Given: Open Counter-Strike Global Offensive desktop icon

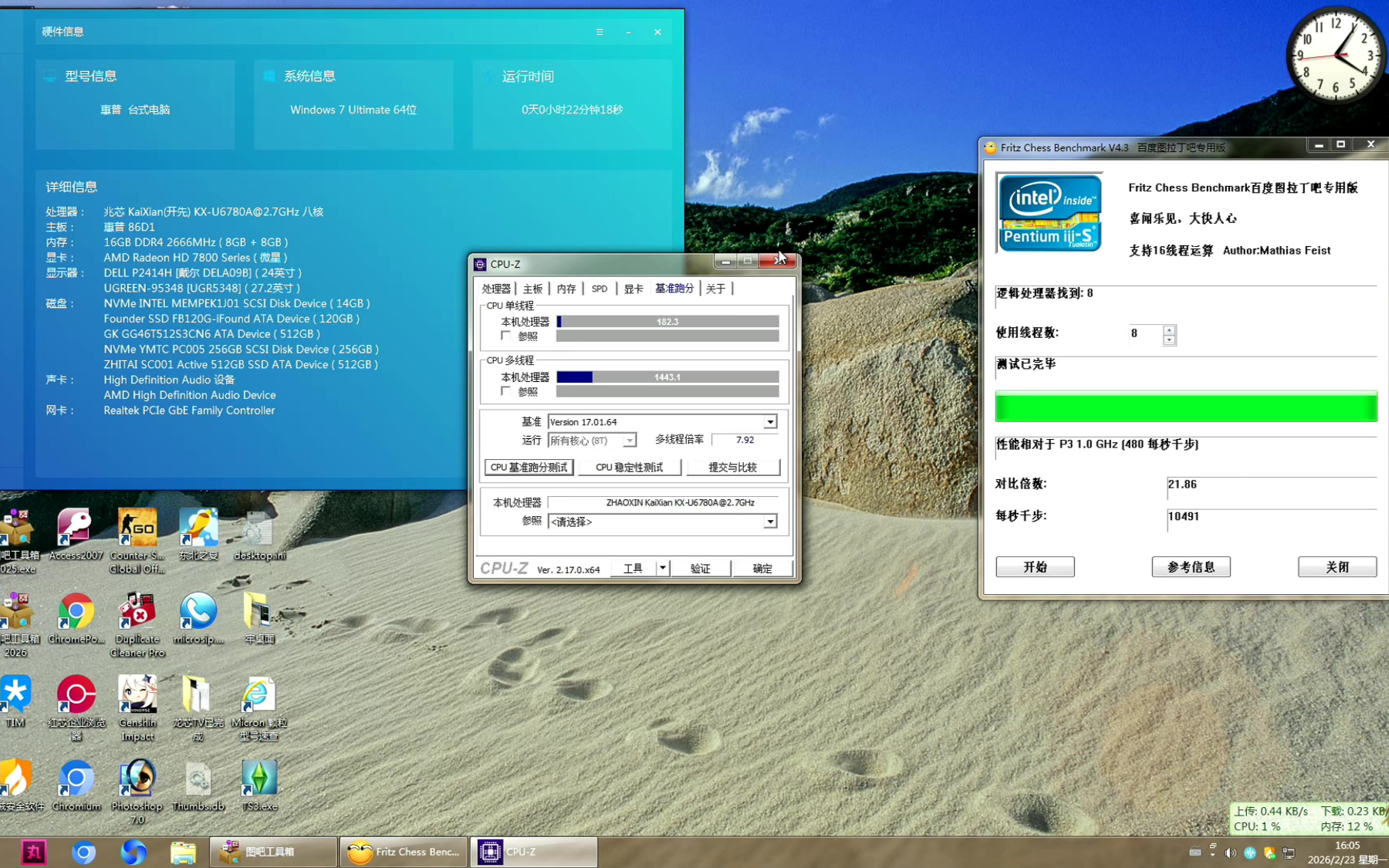Looking at the screenshot, I should tap(137, 531).
